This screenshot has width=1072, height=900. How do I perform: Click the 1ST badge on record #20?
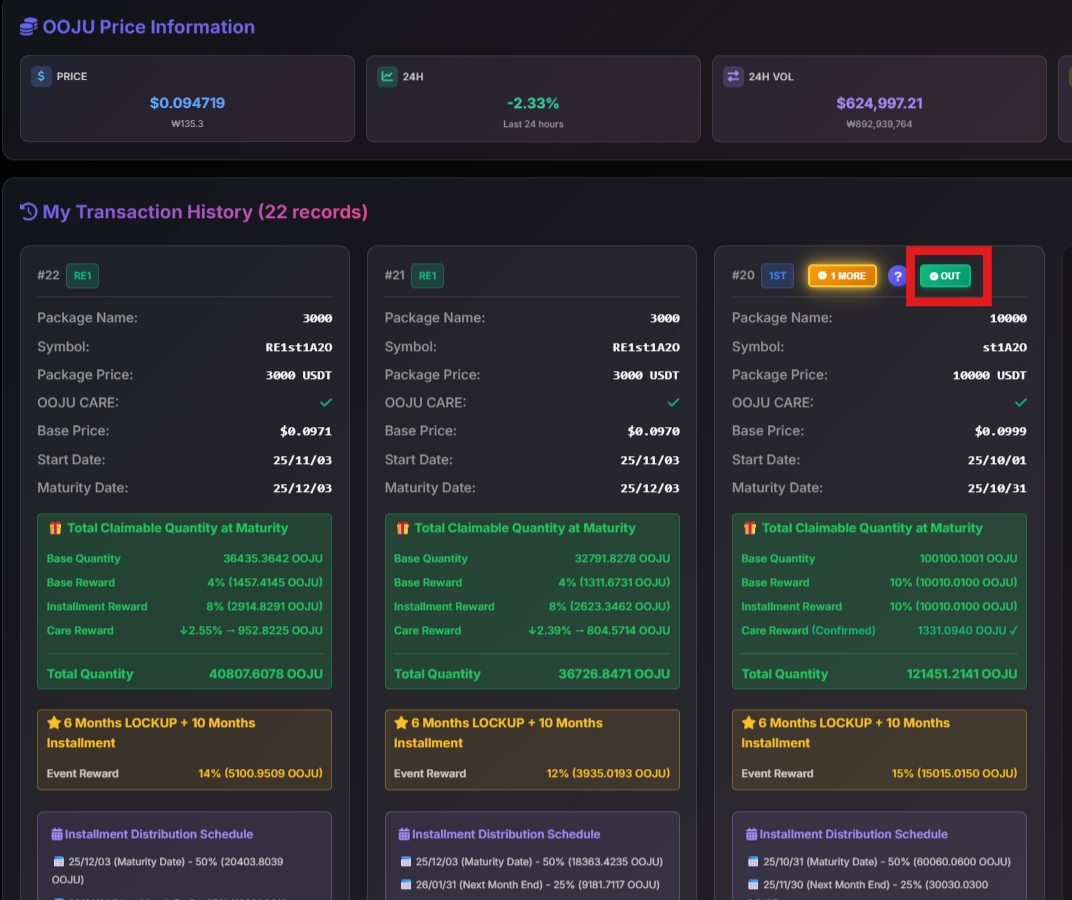coord(777,276)
